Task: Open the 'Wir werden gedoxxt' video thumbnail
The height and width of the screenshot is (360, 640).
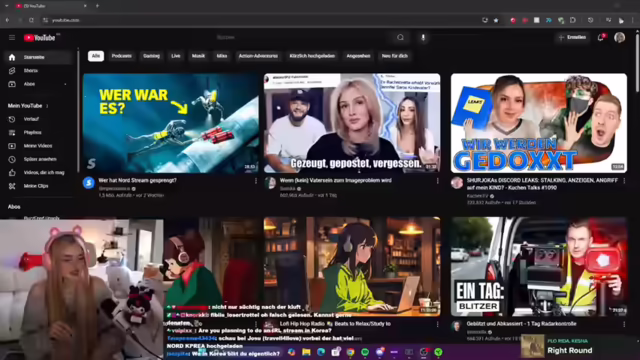Action: (x=539, y=123)
